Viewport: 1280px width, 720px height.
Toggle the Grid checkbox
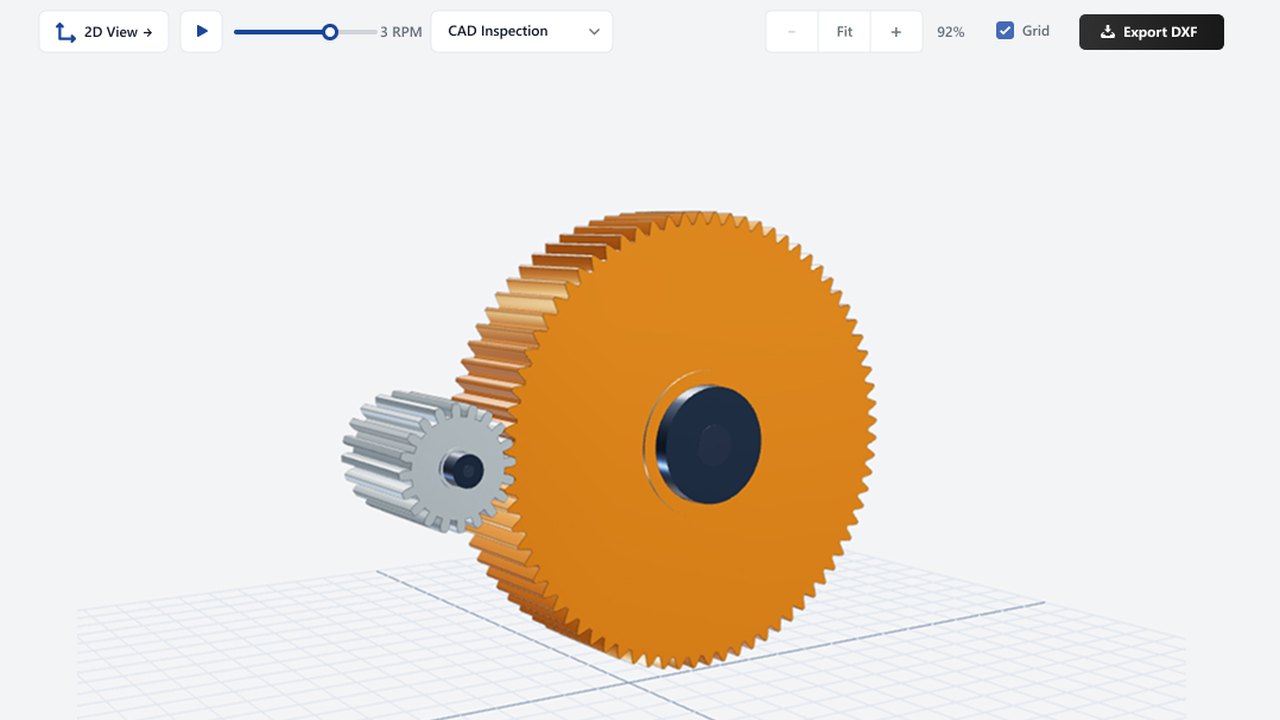click(x=1005, y=31)
